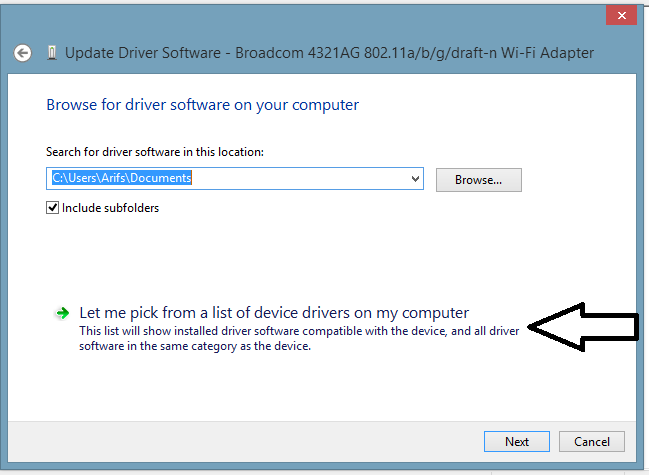Toggle the Include subfolders checkbox

pos(52,208)
